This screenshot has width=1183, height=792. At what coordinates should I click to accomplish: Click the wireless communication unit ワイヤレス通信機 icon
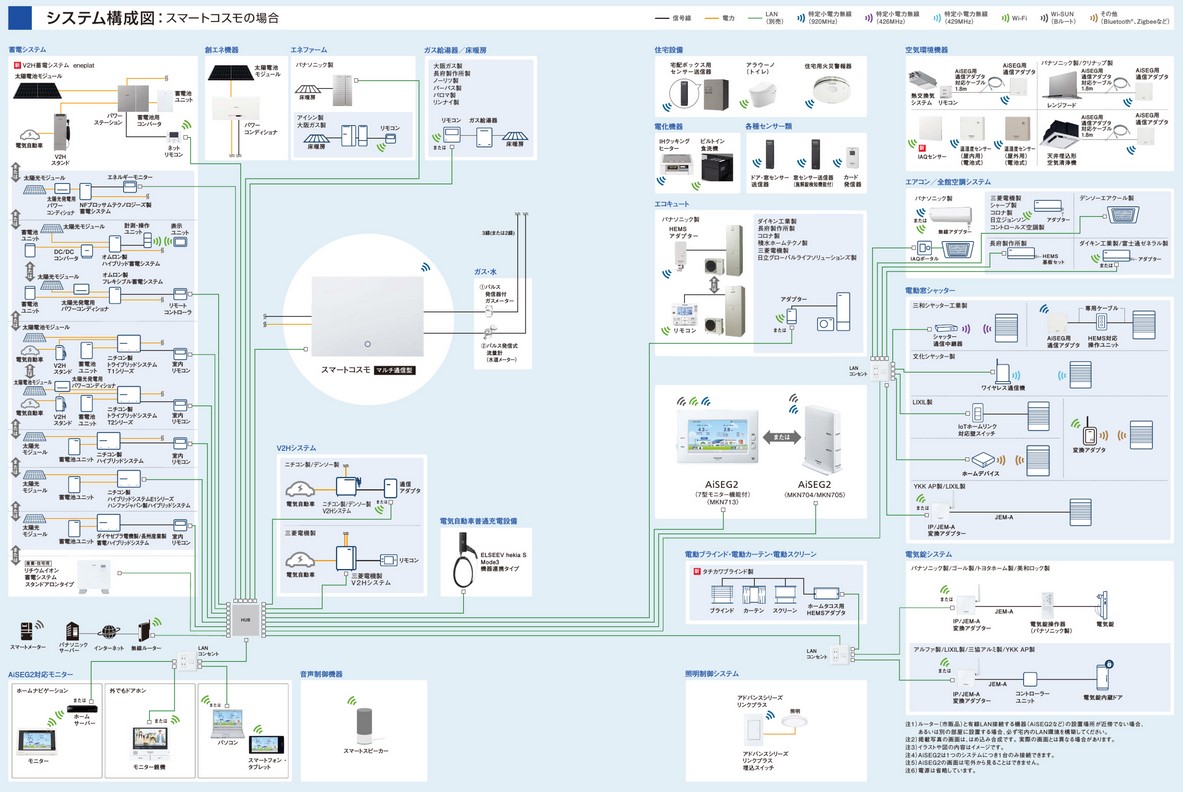[1003, 373]
